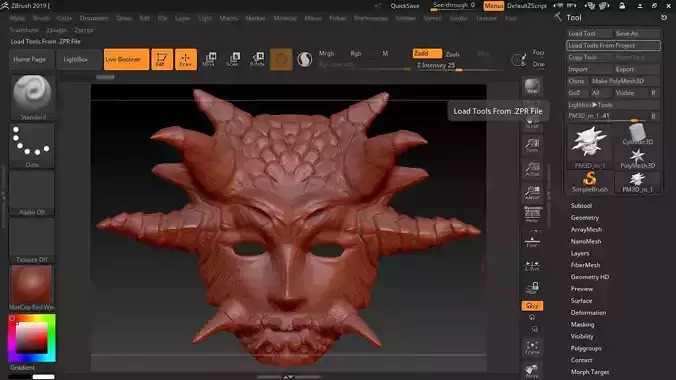676x380 pixels.
Task: Toggle Edit mode button
Action: [x=162, y=59]
